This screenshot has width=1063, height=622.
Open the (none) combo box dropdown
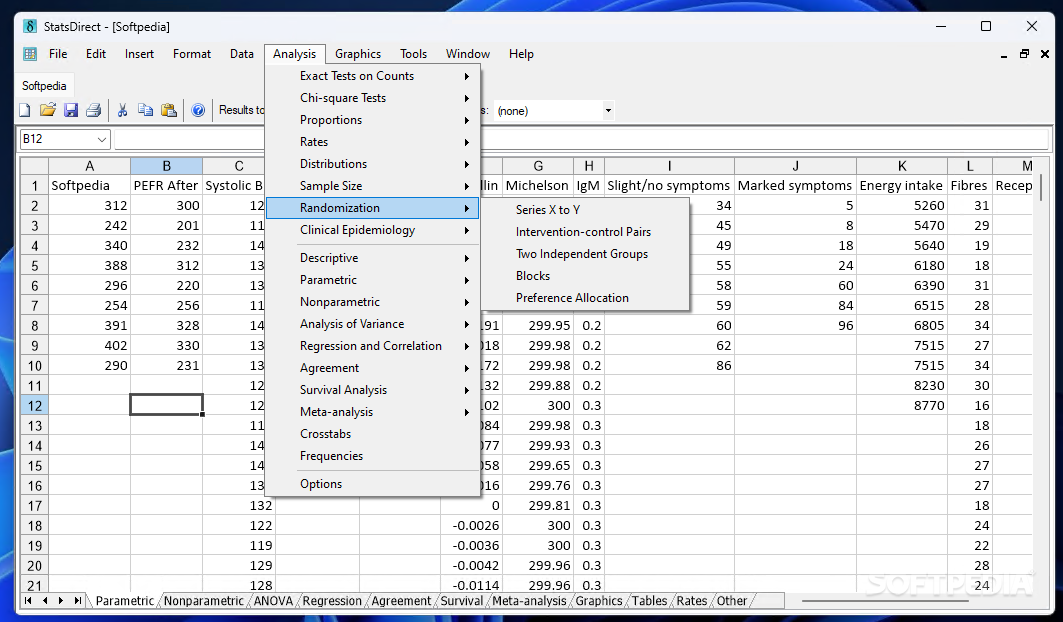coord(608,110)
